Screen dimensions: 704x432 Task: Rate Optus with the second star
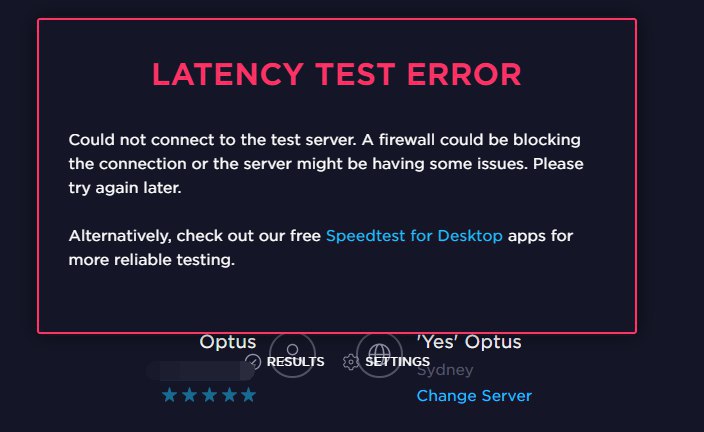click(189, 396)
